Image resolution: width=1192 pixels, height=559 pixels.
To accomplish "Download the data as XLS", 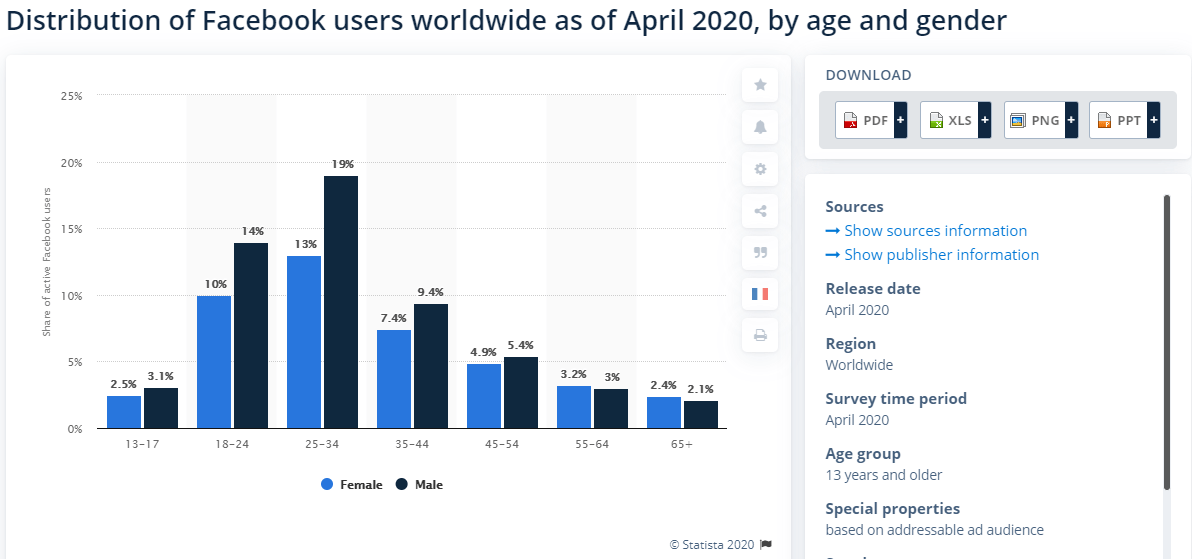I will 949,120.
